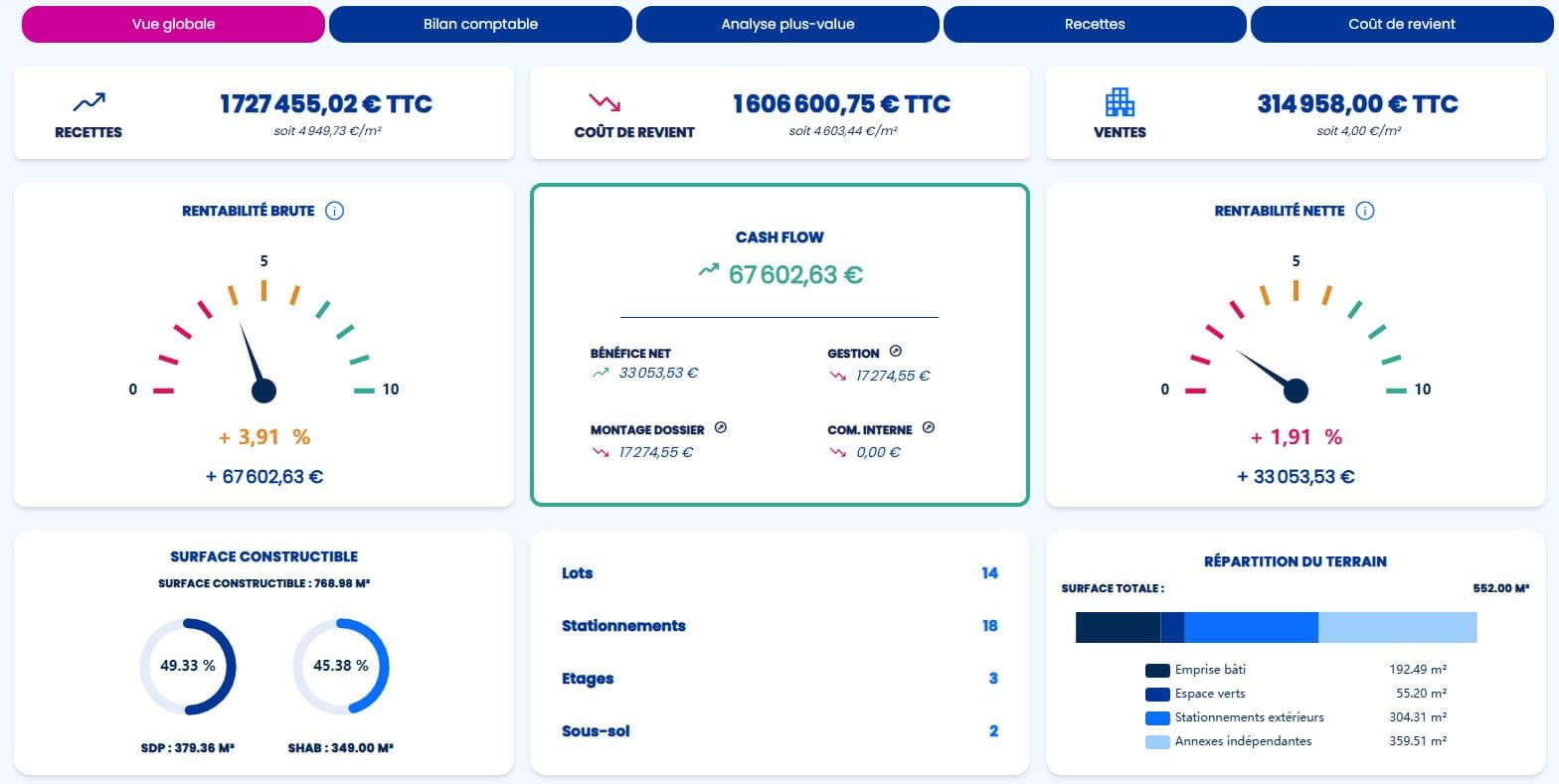This screenshot has height=784, width=1559.
Task: Click the Coût de revient downward arrow icon
Action: pos(604,101)
